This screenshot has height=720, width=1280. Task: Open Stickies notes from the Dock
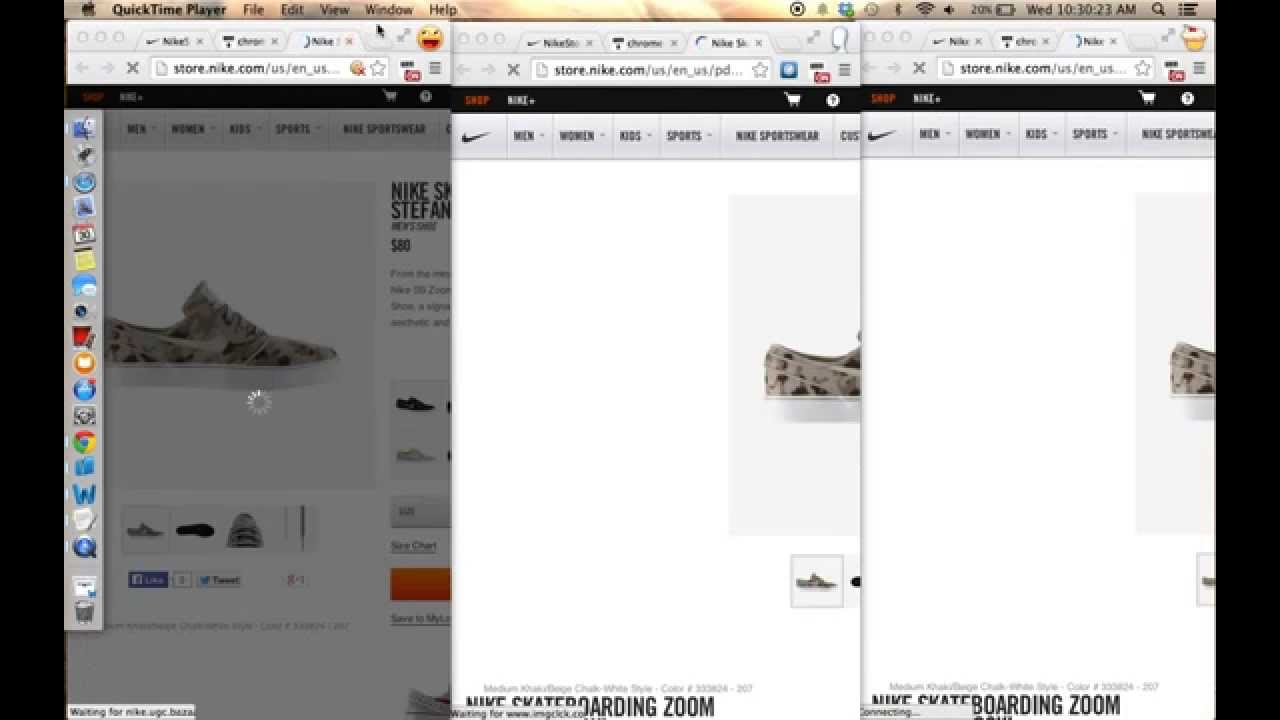click(x=84, y=260)
